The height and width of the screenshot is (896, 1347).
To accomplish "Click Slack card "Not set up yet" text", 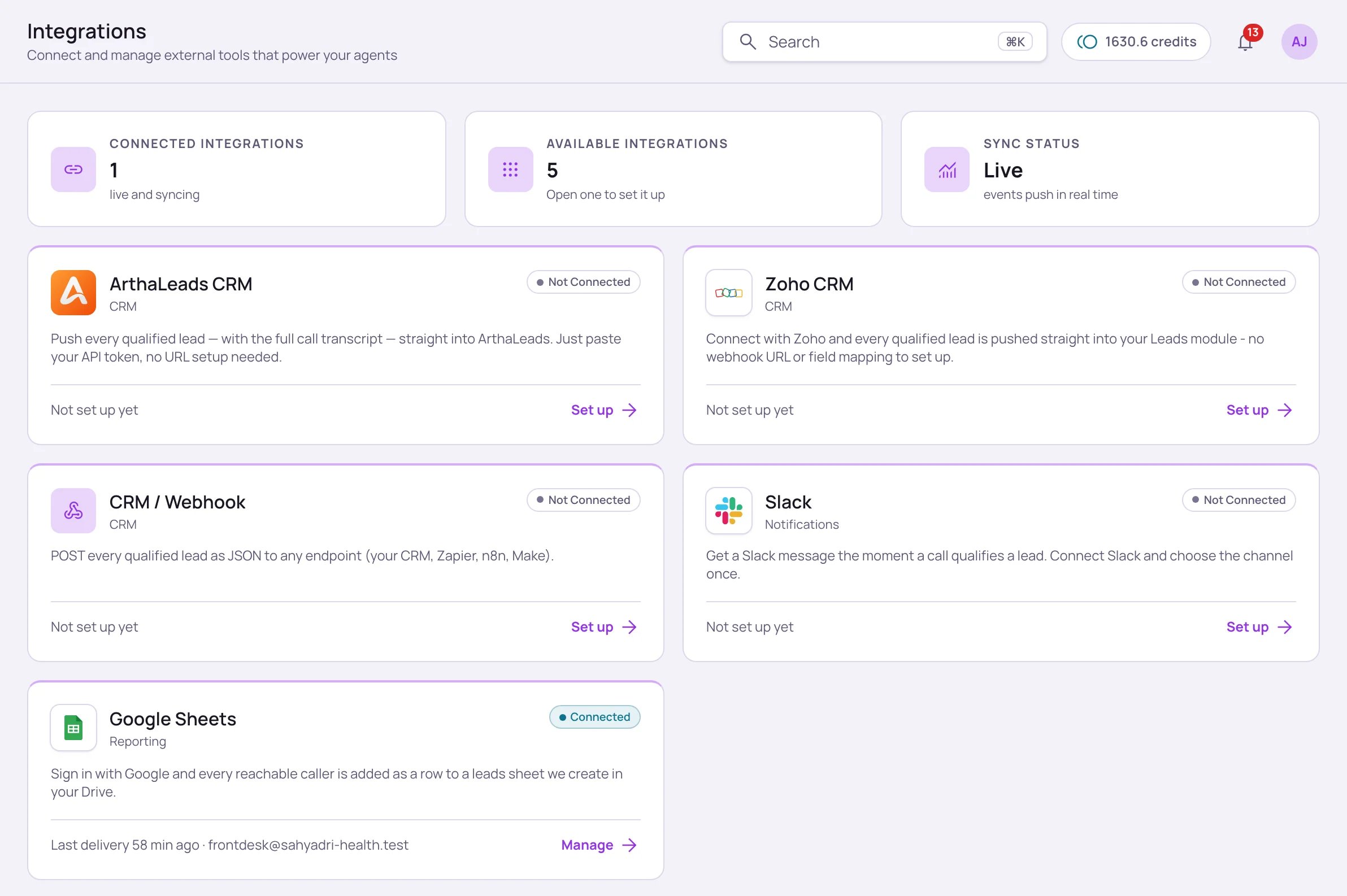I will click(x=749, y=628).
